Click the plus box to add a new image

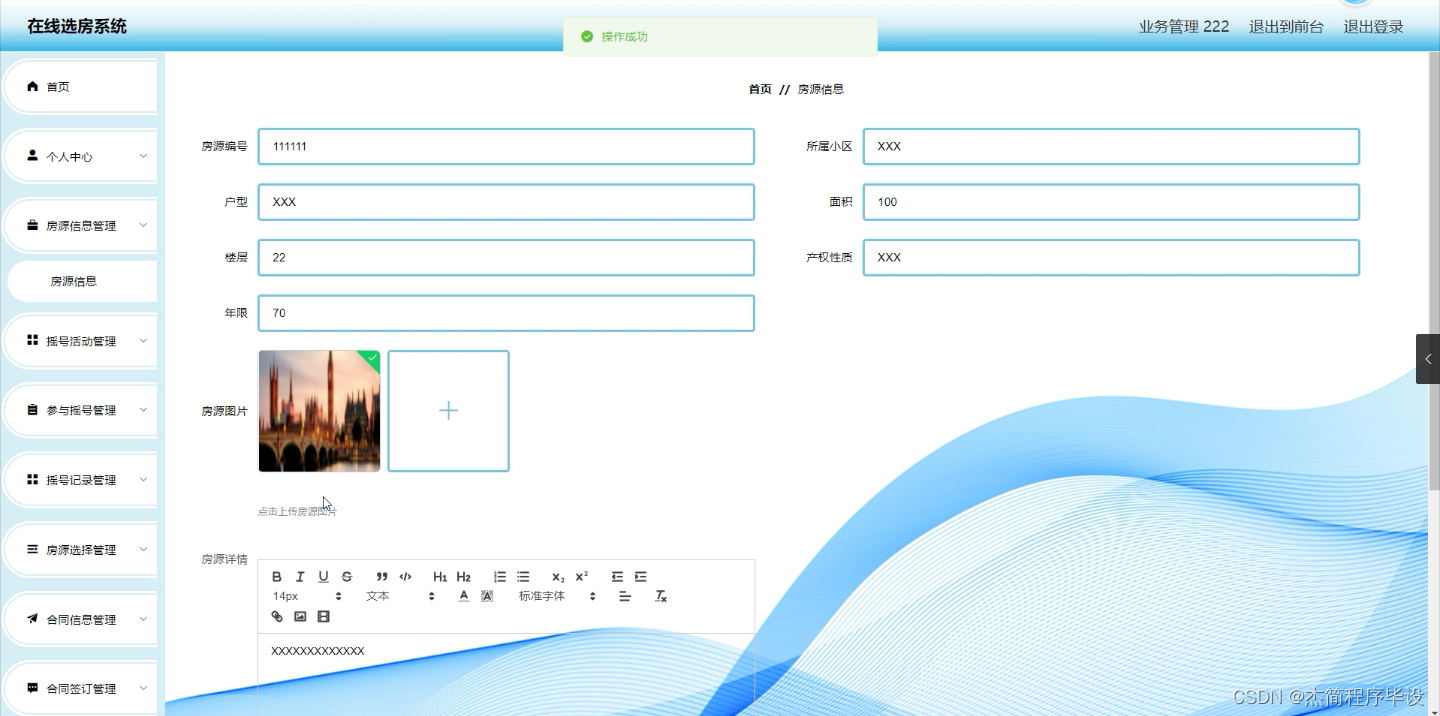pyautogui.click(x=448, y=410)
